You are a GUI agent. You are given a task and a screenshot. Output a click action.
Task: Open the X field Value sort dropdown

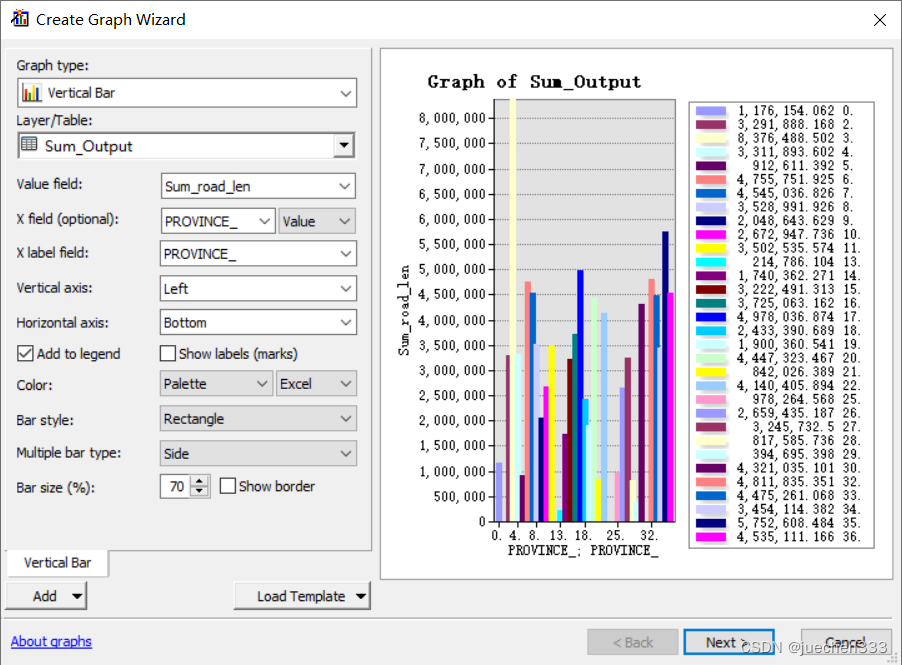pos(317,221)
